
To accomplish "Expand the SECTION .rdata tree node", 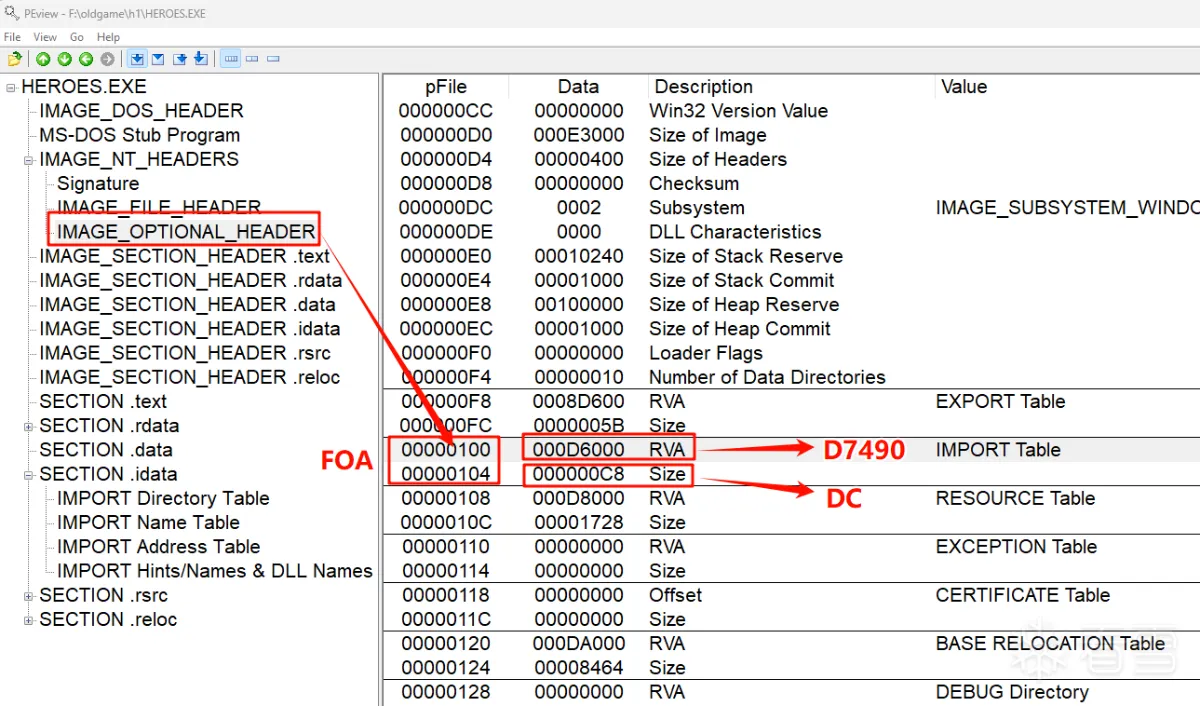I will pyautogui.click(x=29, y=426).
